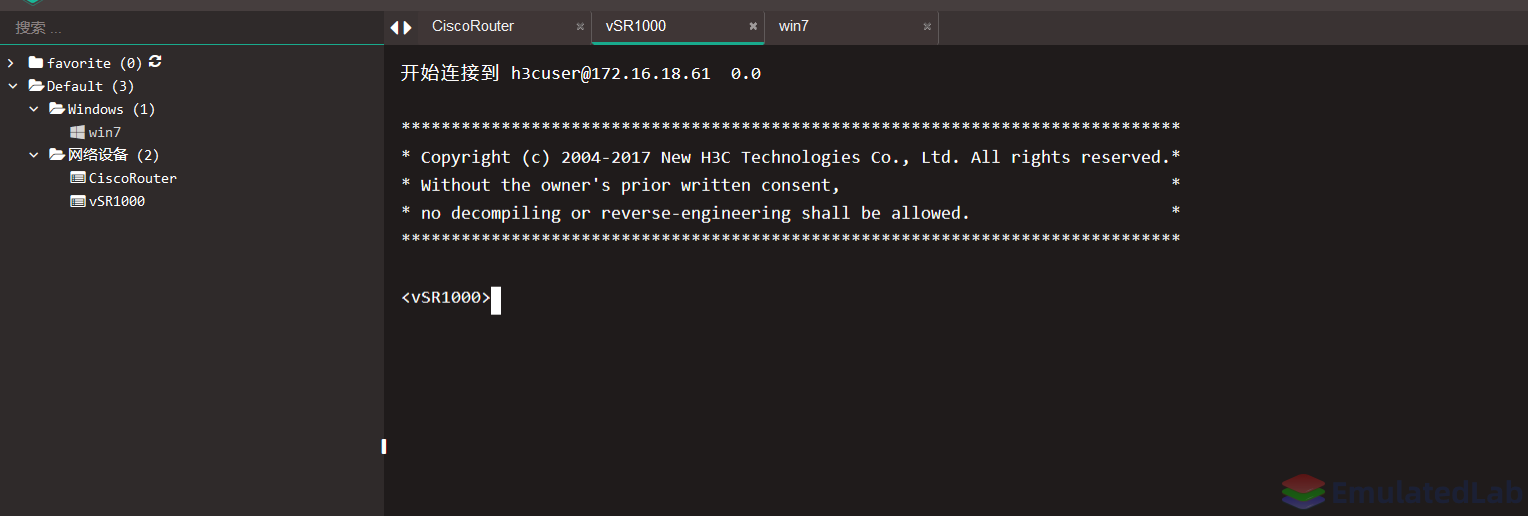Click the CiscoRouter device icon
Screen dimensions: 1528x516
pos(77,178)
